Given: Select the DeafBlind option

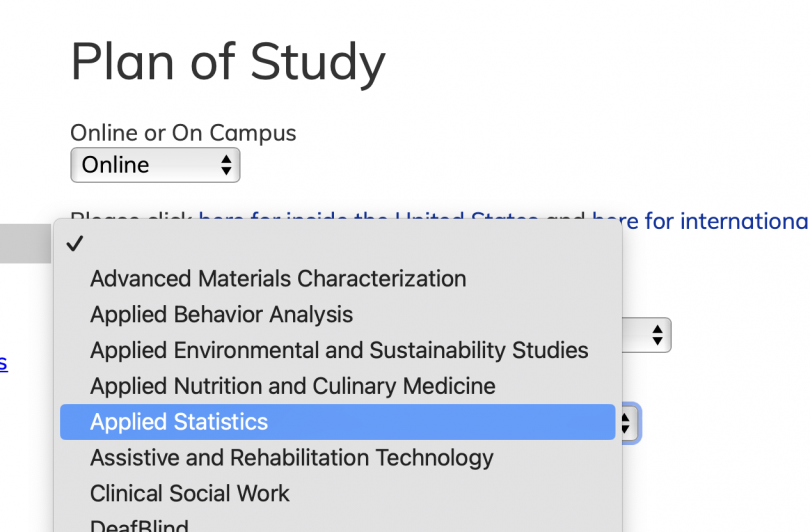Looking at the screenshot, I should click(138, 524).
